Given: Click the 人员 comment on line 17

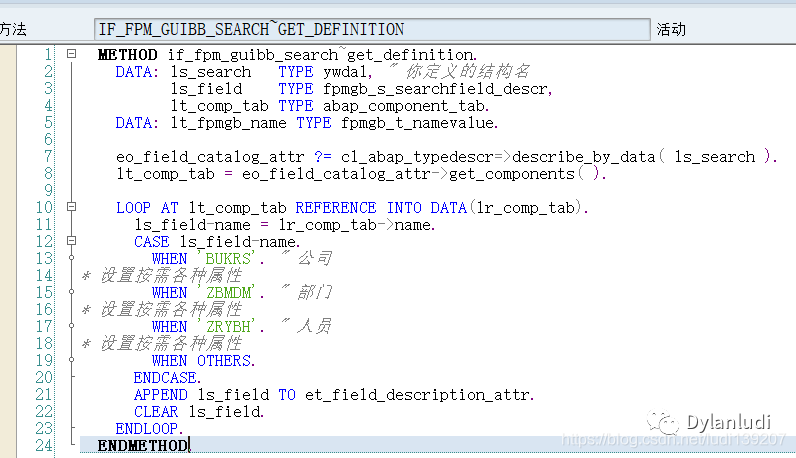Looking at the screenshot, I should point(308,326).
